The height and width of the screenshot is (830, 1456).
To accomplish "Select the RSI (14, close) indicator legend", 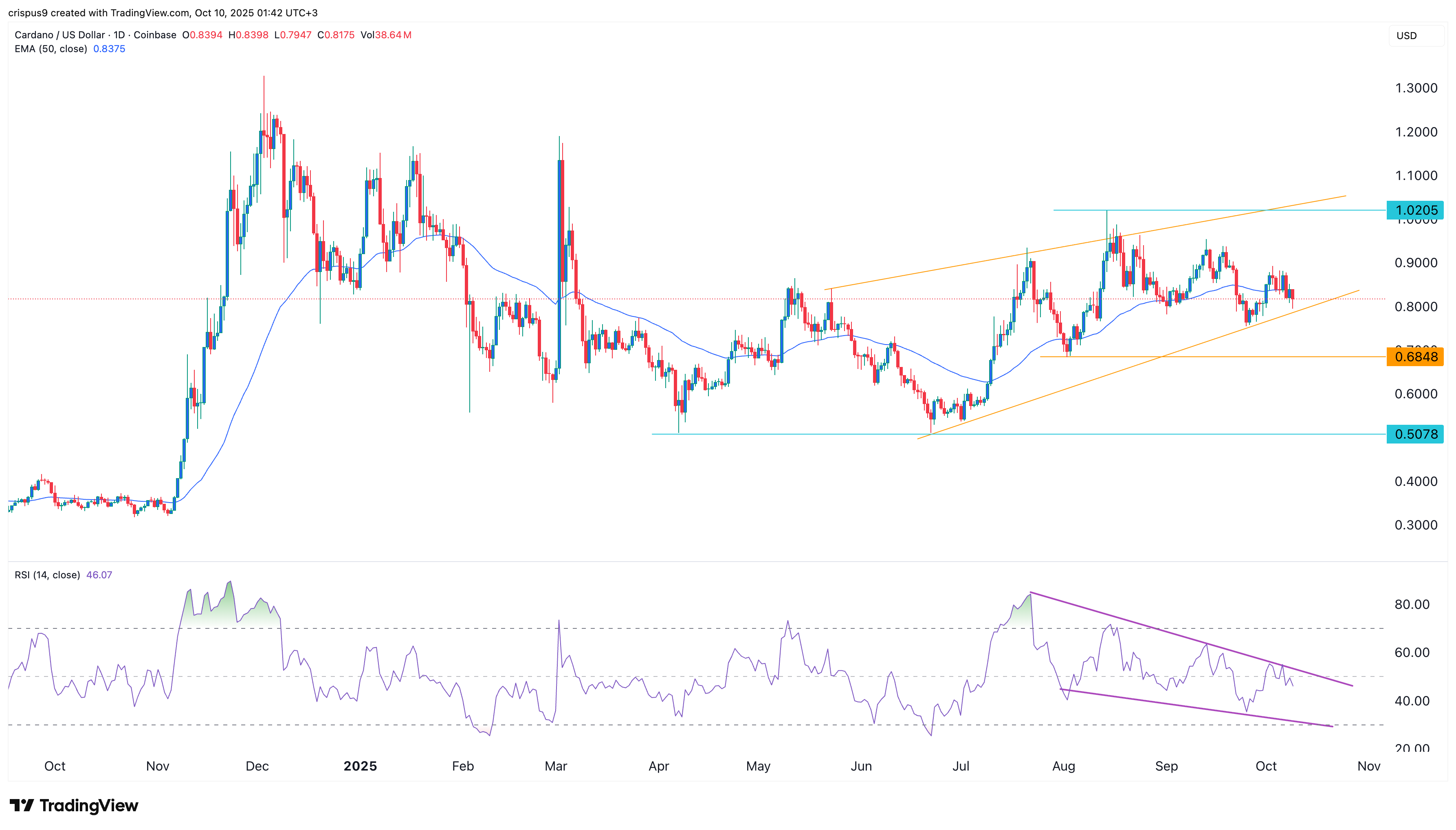I will coord(47,575).
